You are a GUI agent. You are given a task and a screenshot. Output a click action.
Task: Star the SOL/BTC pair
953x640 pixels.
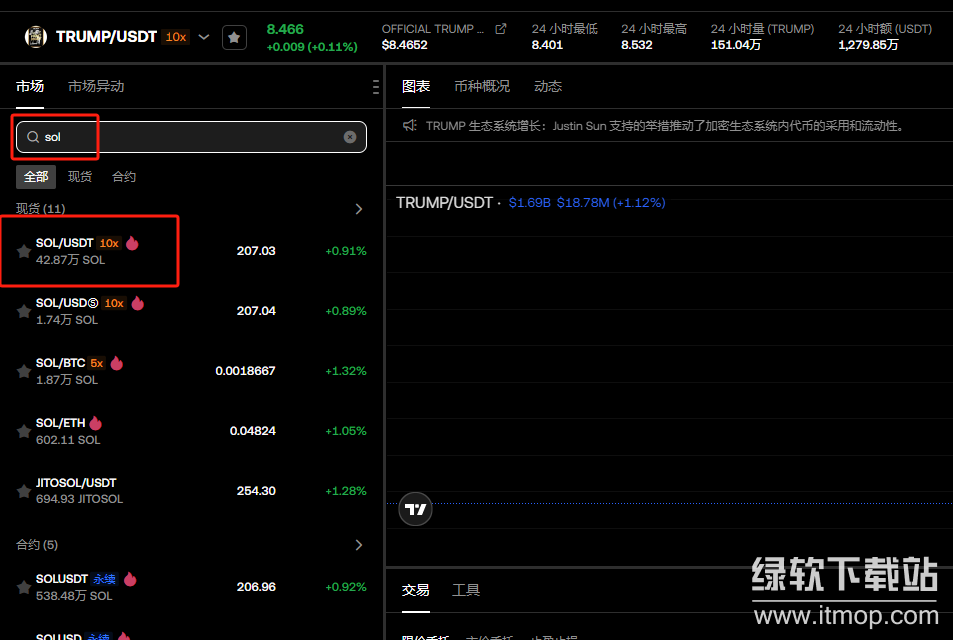point(24,372)
